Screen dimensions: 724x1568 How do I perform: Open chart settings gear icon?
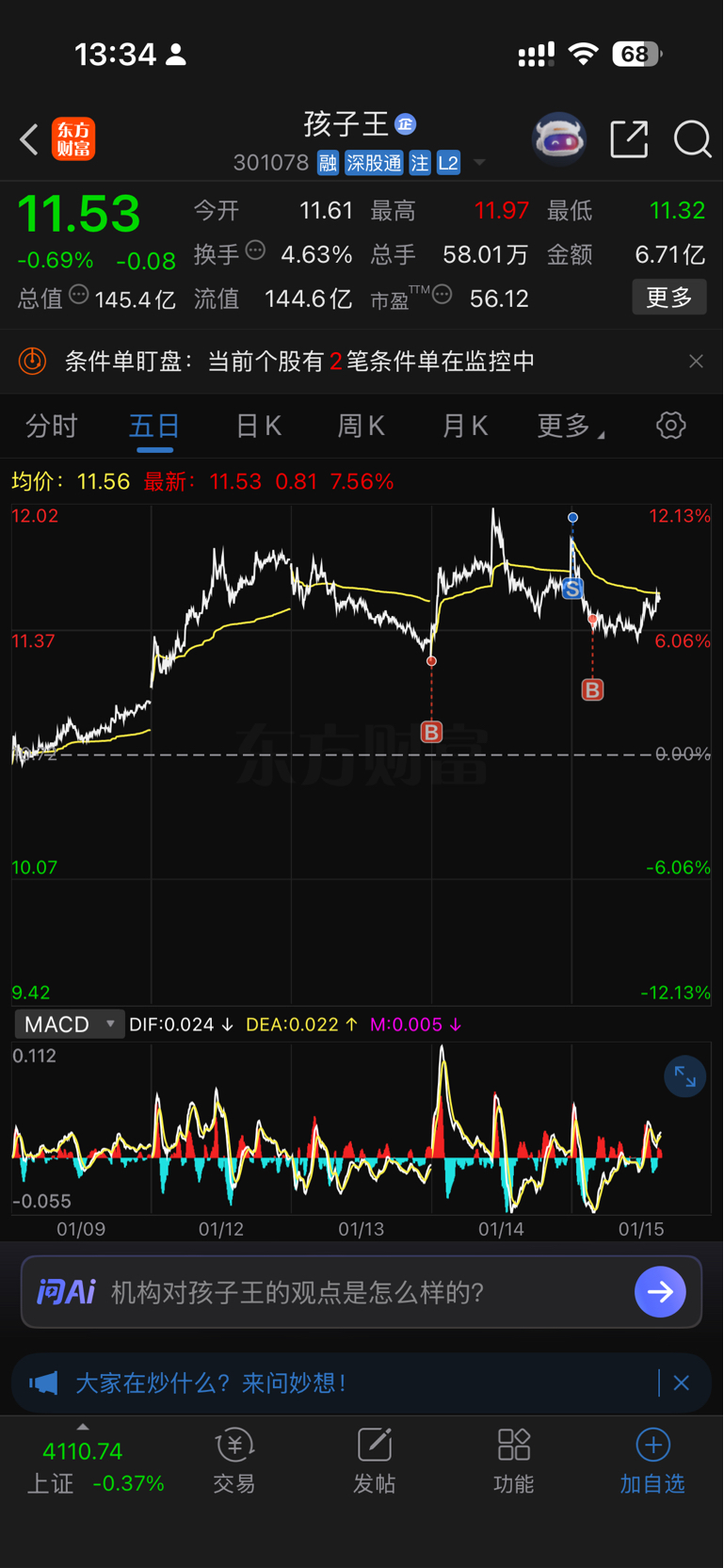pos(670,426)
